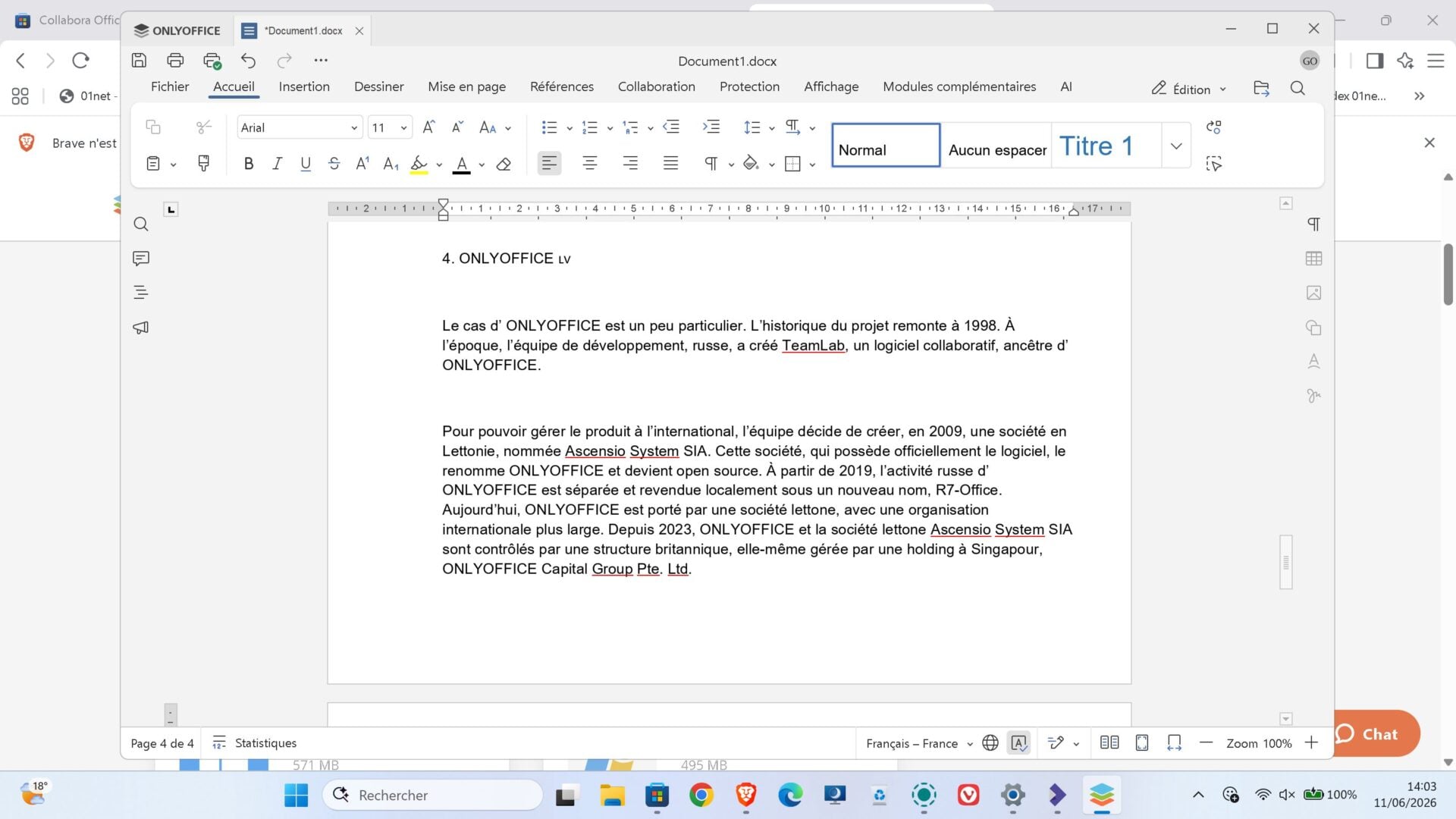
Task: Save the document with the floppy icon
Action: 139,60
